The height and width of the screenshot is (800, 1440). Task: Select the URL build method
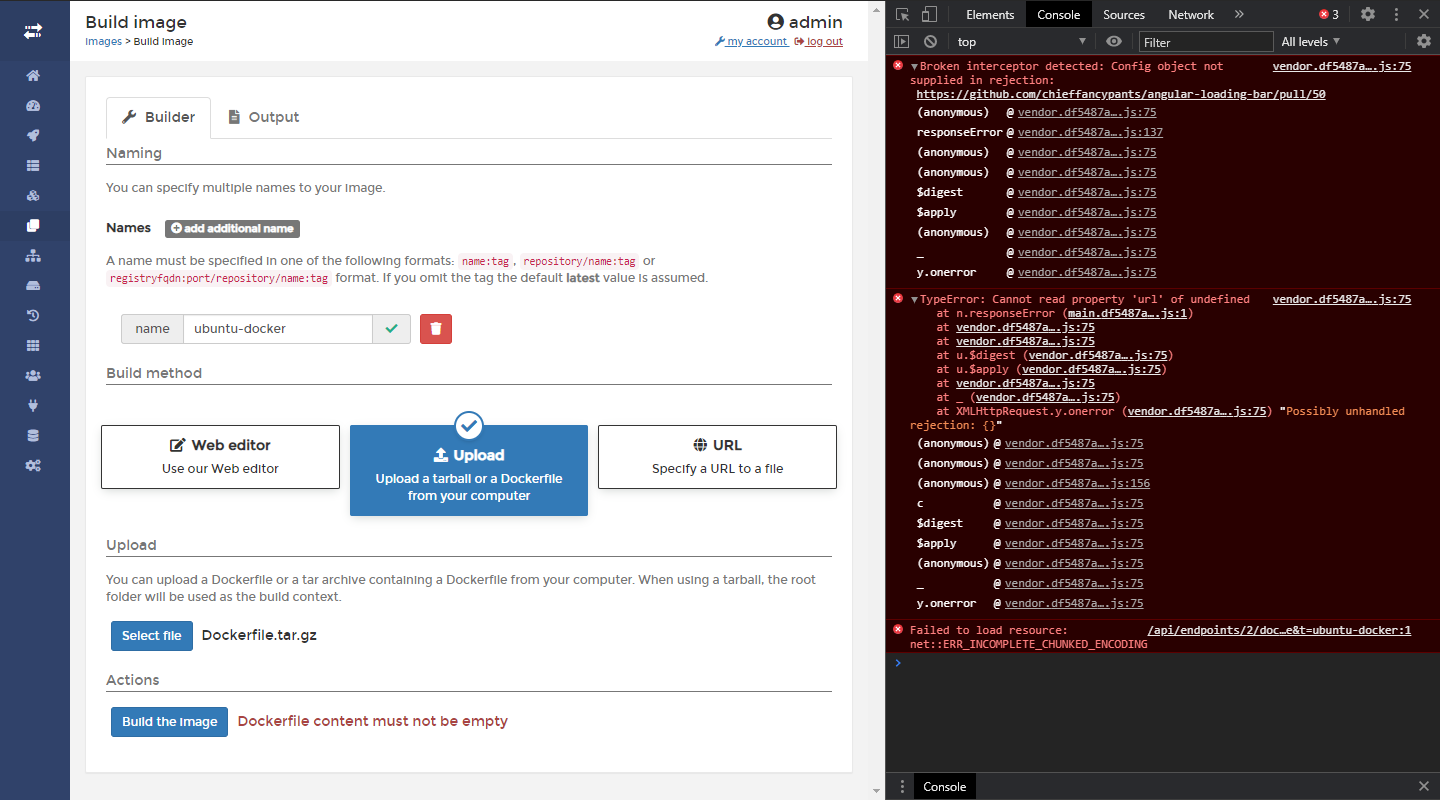716,457
